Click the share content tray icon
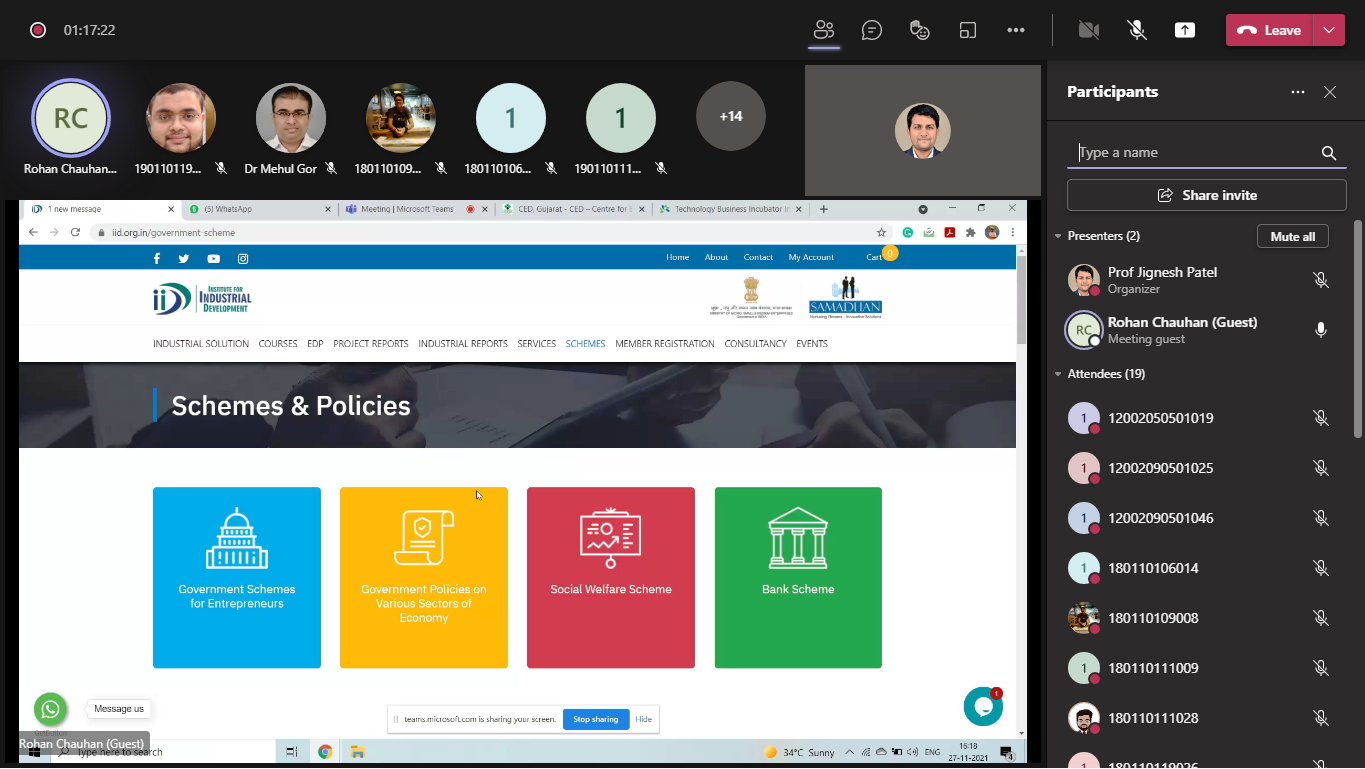This screenshot has width=1365, height=769. pos(1185,30)
